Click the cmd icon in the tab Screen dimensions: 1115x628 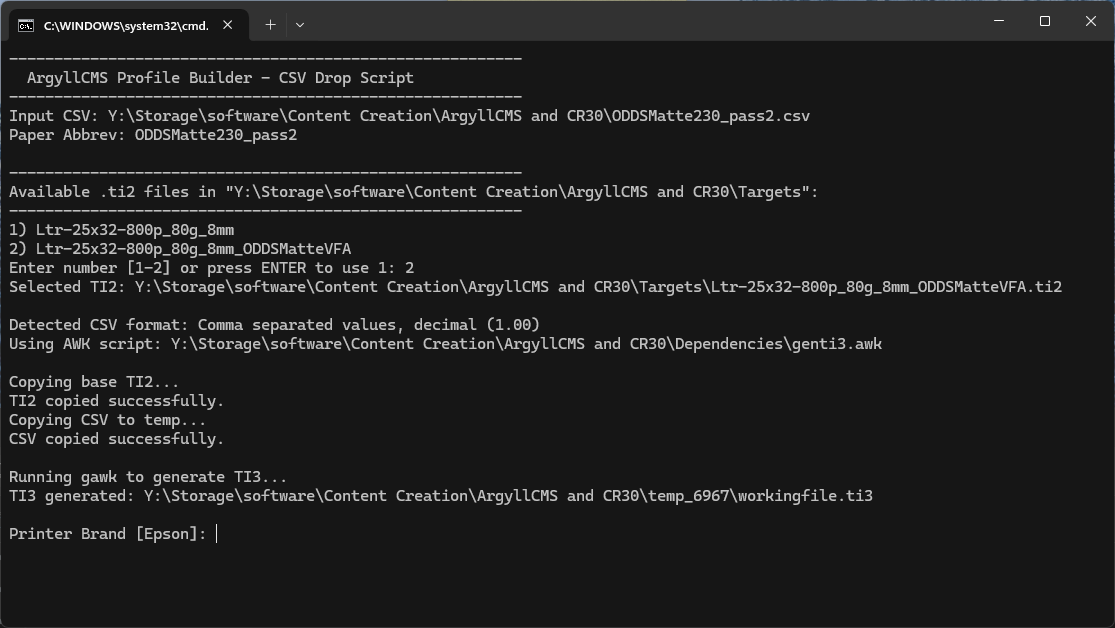[x=26, y=25]
